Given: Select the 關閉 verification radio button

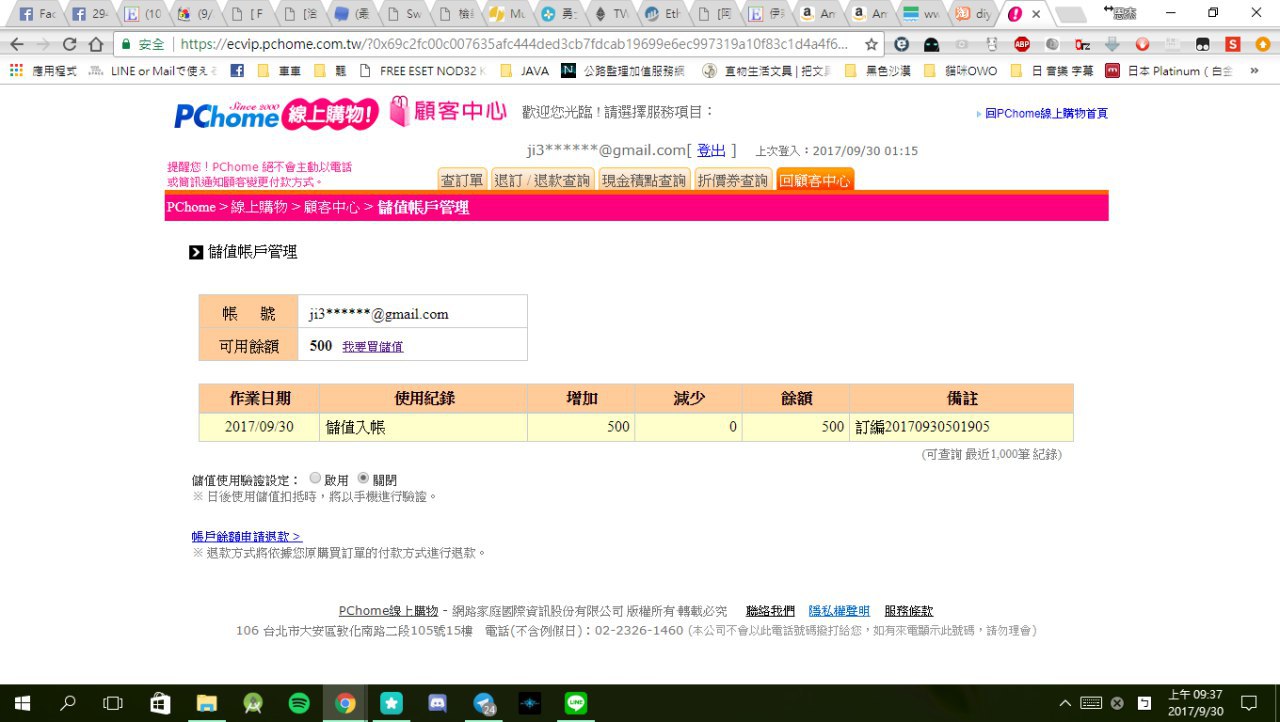Looking at the screenshot, I should [363, 479].
